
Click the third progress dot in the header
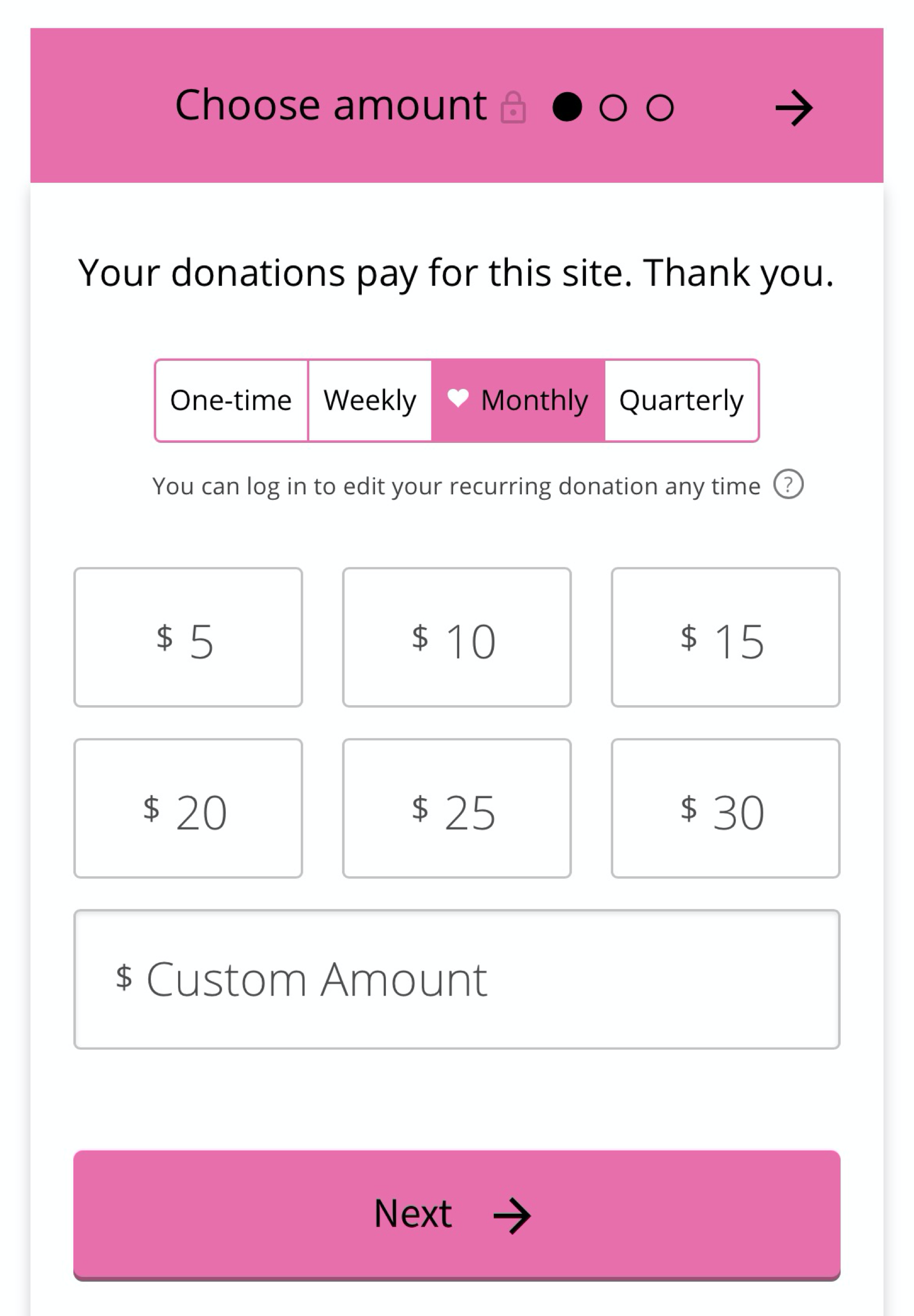tap(659, 105)
